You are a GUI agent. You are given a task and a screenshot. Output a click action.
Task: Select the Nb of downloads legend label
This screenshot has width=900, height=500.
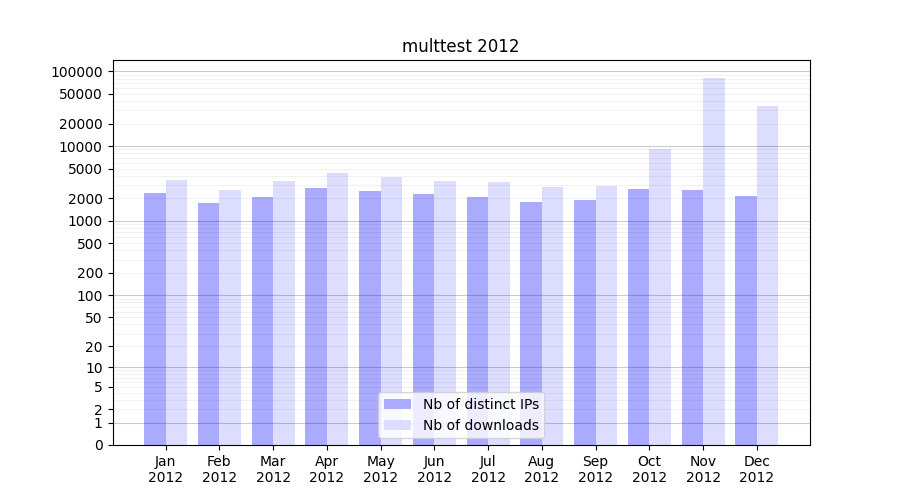click(x=480, y=425)
